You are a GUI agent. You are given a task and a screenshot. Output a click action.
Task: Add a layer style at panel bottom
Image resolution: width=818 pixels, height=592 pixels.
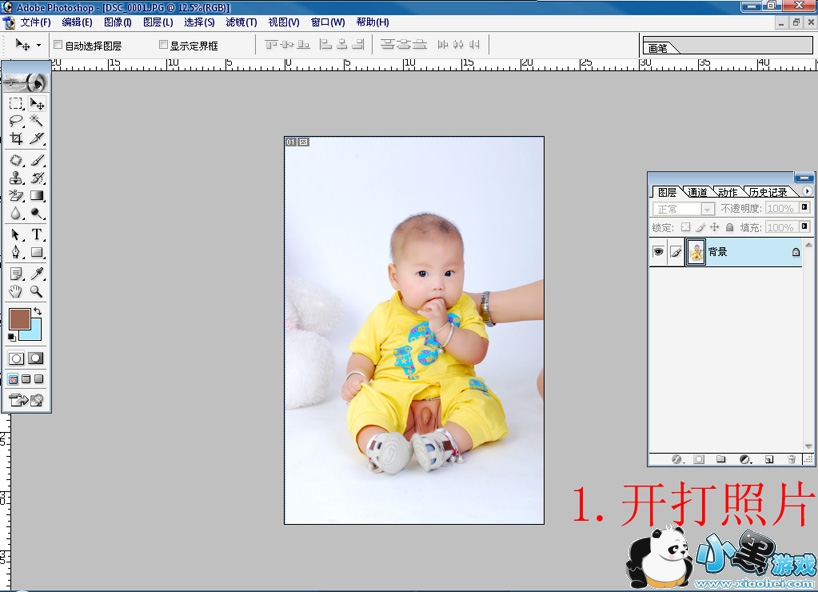point(677,460)
